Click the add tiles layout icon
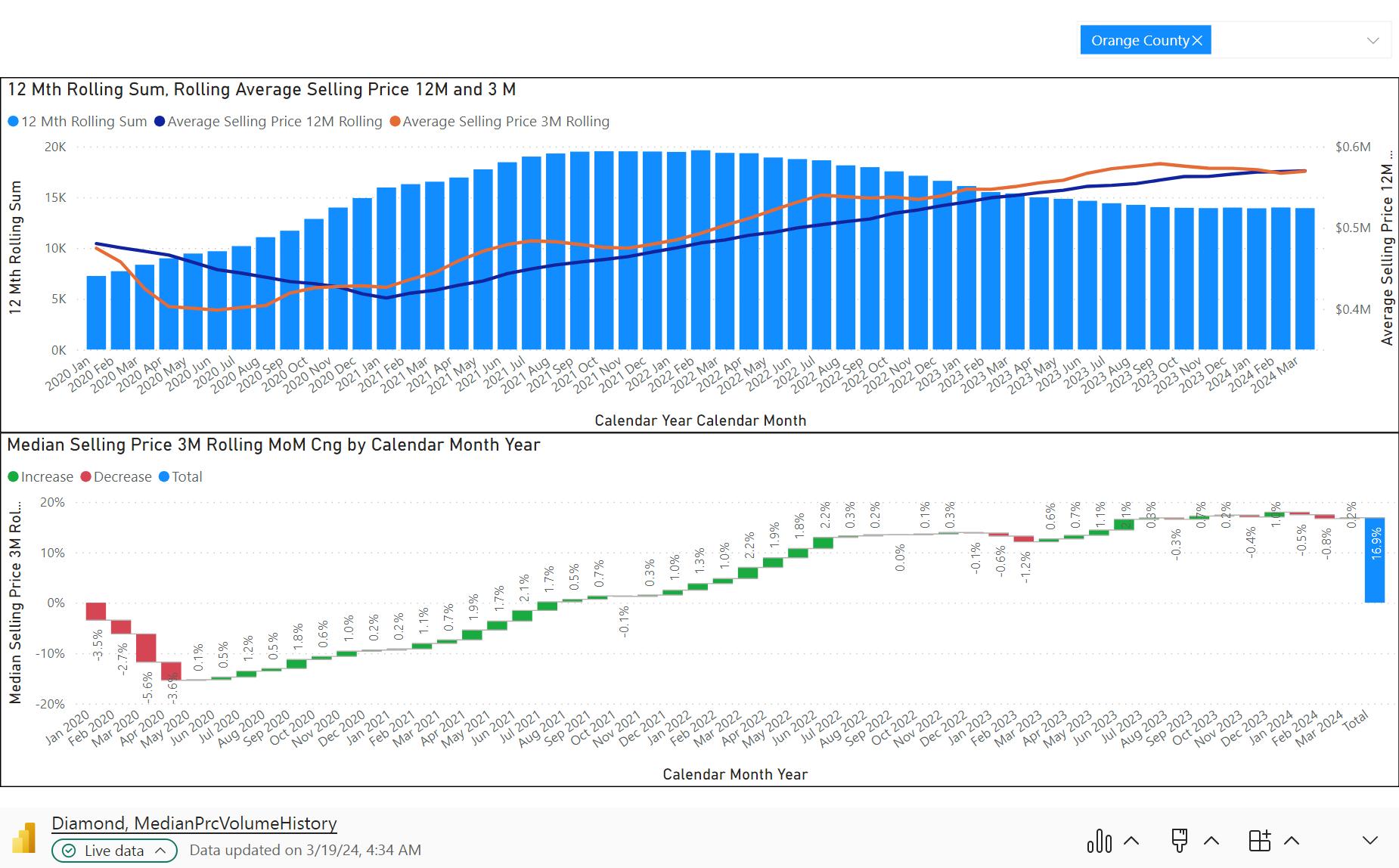 click(x=1260, y=840)
